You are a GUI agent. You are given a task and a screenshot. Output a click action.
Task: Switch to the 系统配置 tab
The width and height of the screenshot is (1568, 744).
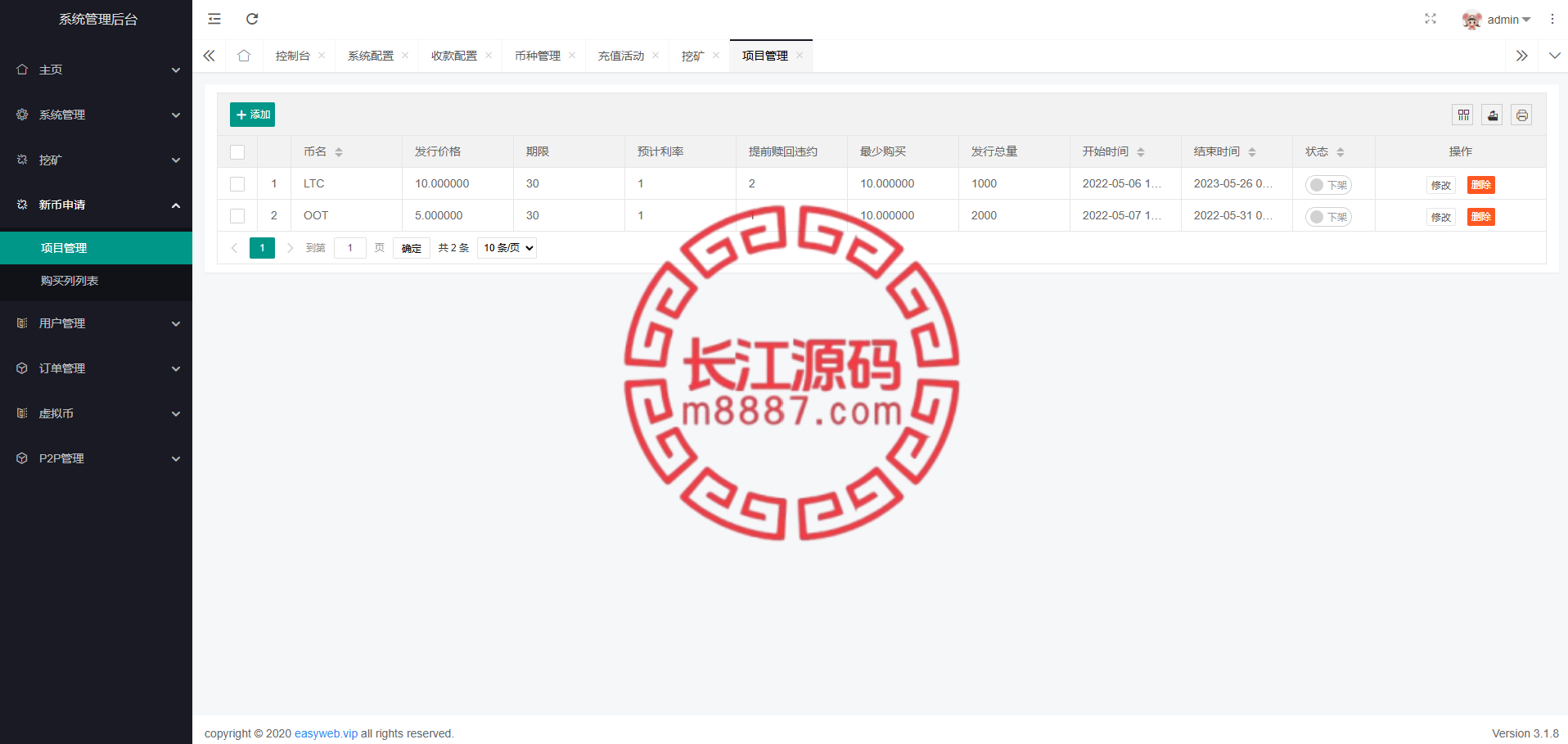pyautogui.click(x=371, y=56)
